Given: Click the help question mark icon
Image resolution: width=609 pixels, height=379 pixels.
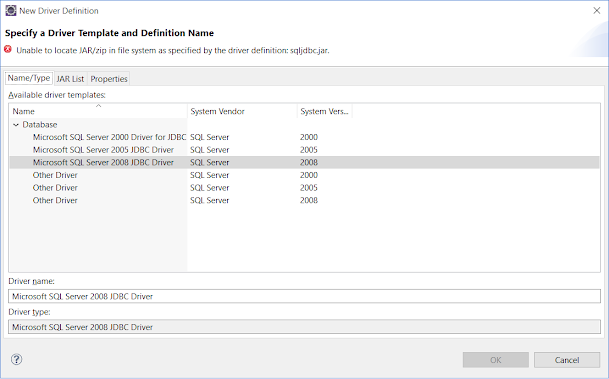Looking at the screenshot, I should tap(16, 359).
